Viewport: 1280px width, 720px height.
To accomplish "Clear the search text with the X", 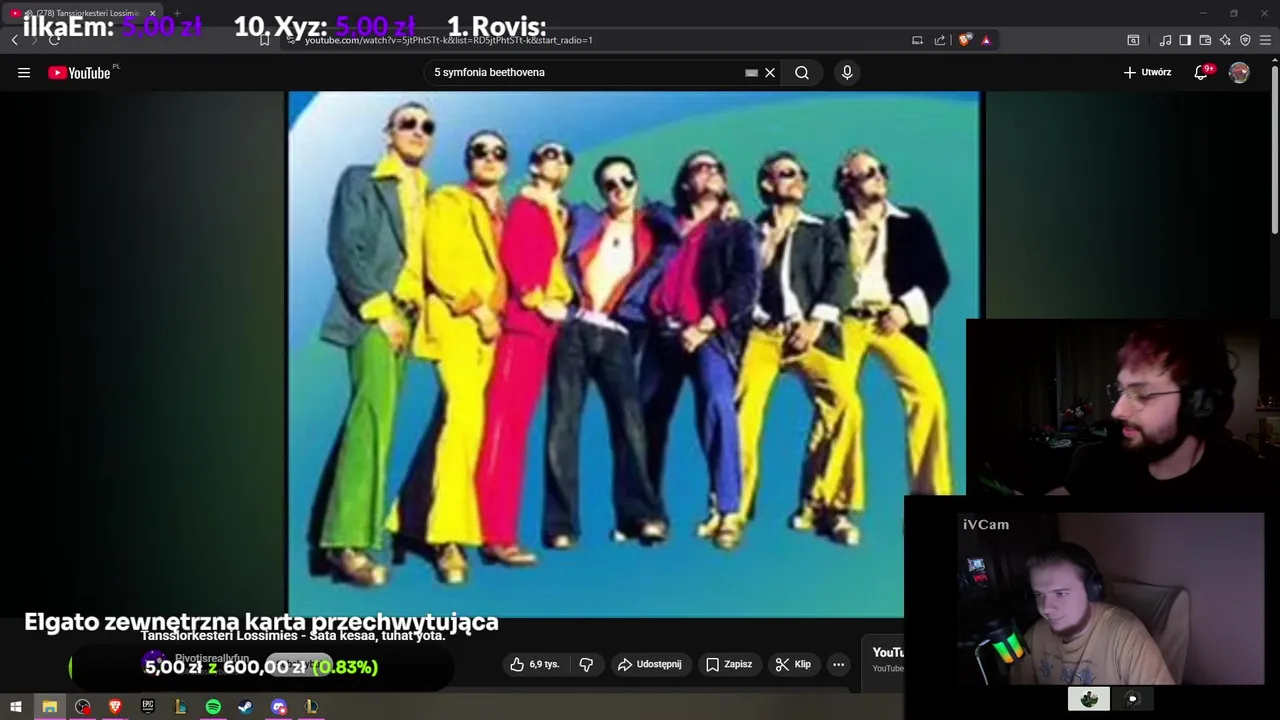I will (770, 72).
